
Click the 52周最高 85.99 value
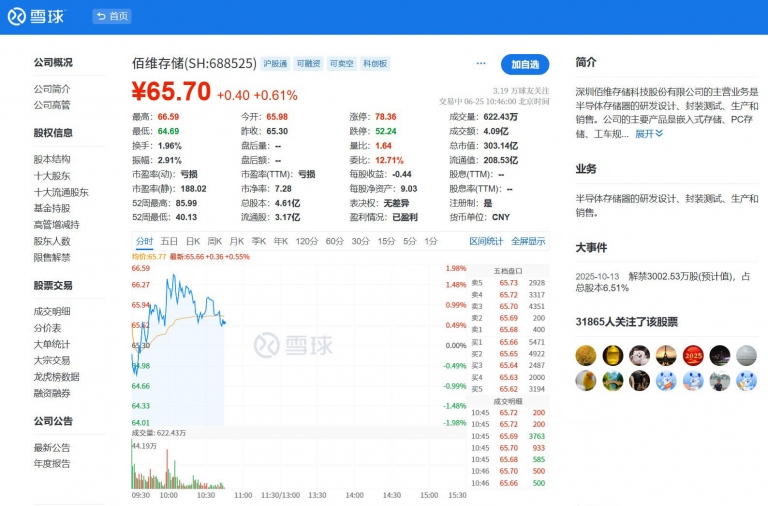tap(186, 203)
